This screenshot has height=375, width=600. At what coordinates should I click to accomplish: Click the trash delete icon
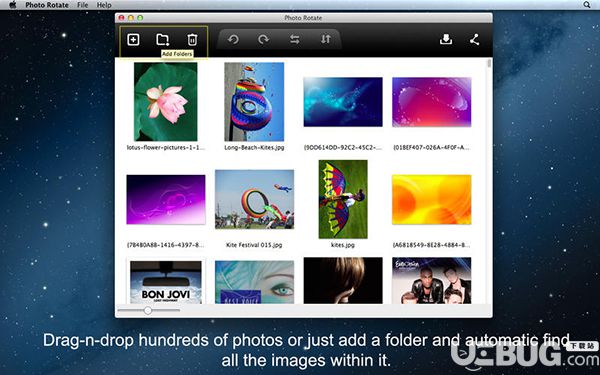click(x=192, y=39)
